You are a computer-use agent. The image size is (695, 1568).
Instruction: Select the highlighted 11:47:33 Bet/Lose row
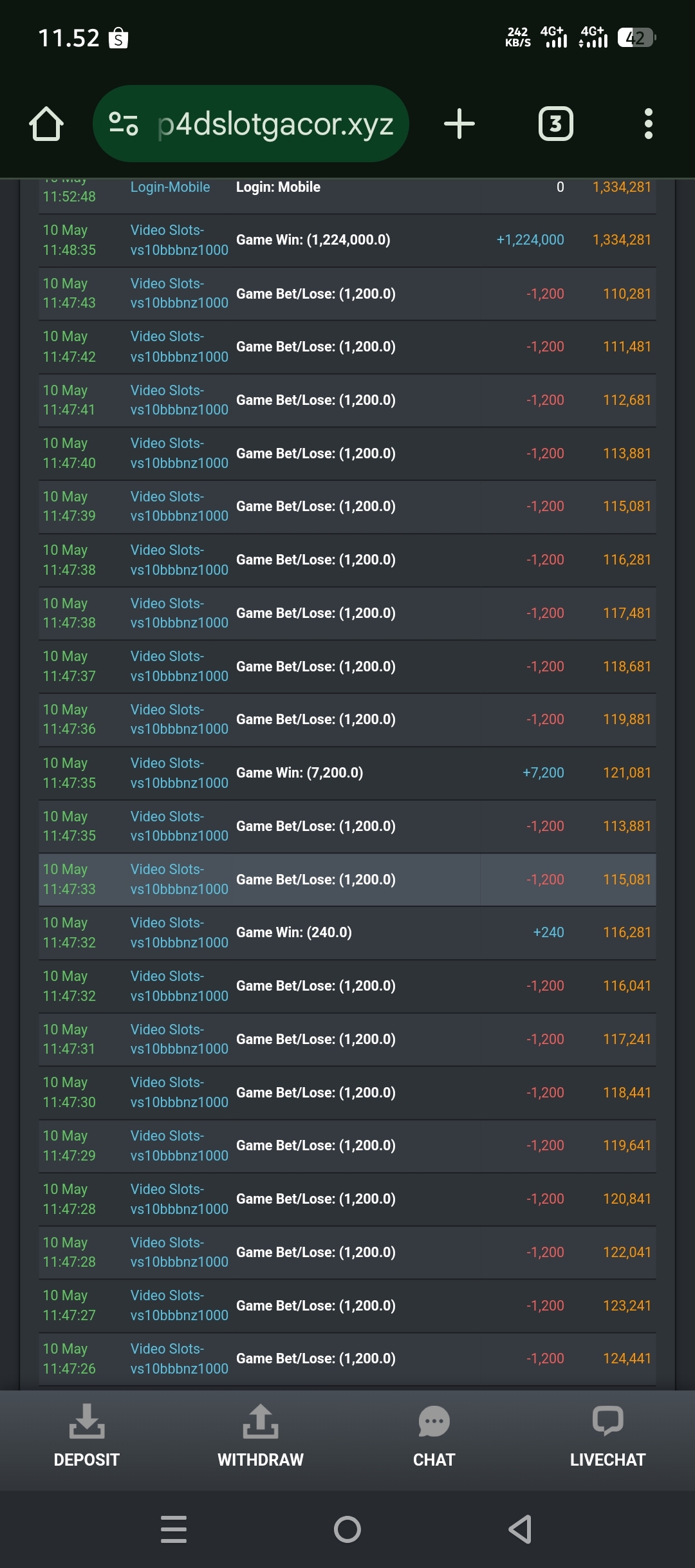[x=347, y=880]
